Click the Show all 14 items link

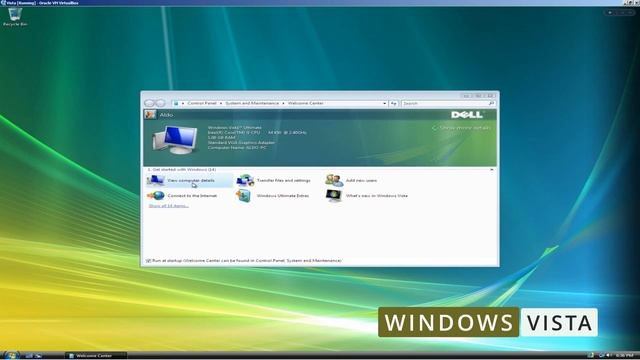(169, 206)
